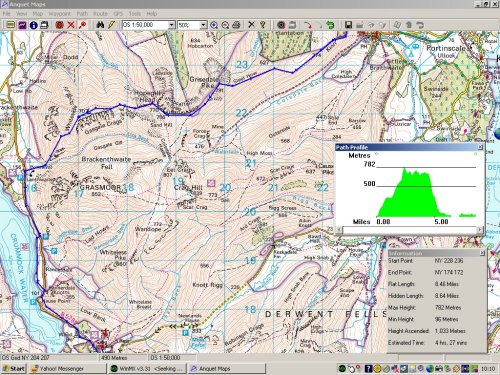Open the GPS menu
The image size is (500, 375).
click(x=118, y=14)
